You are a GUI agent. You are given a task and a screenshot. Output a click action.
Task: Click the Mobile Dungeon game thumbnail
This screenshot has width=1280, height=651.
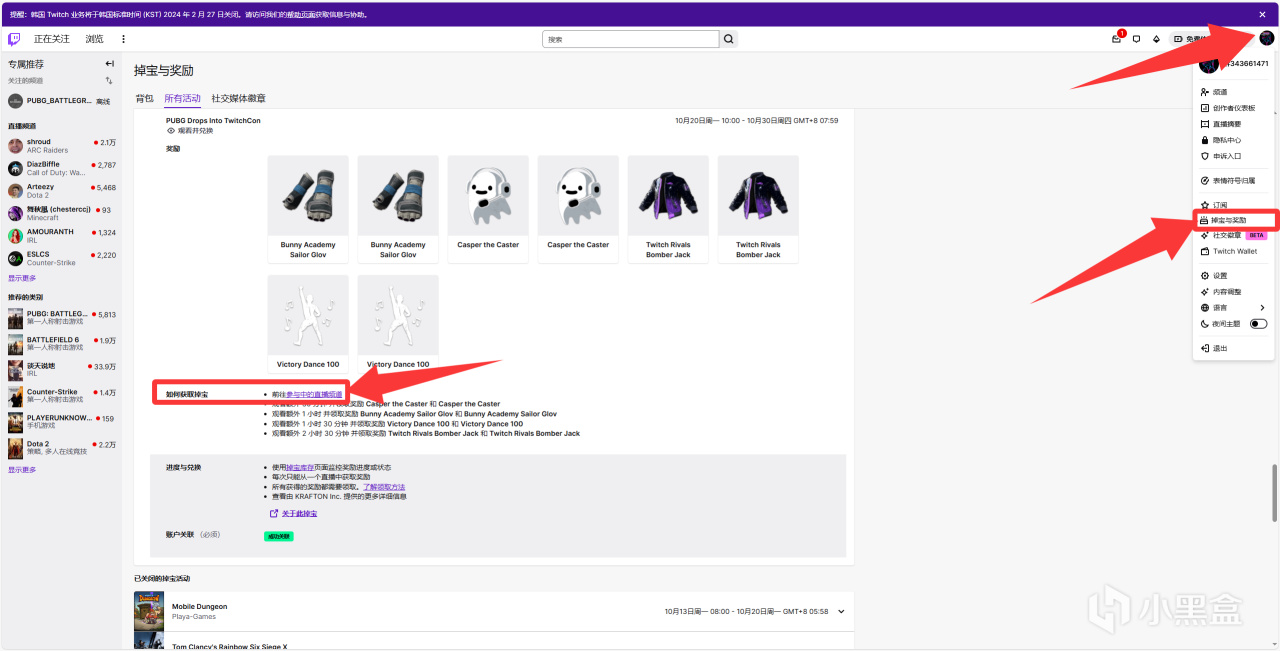pyautogui.click(x=149, y=611)
